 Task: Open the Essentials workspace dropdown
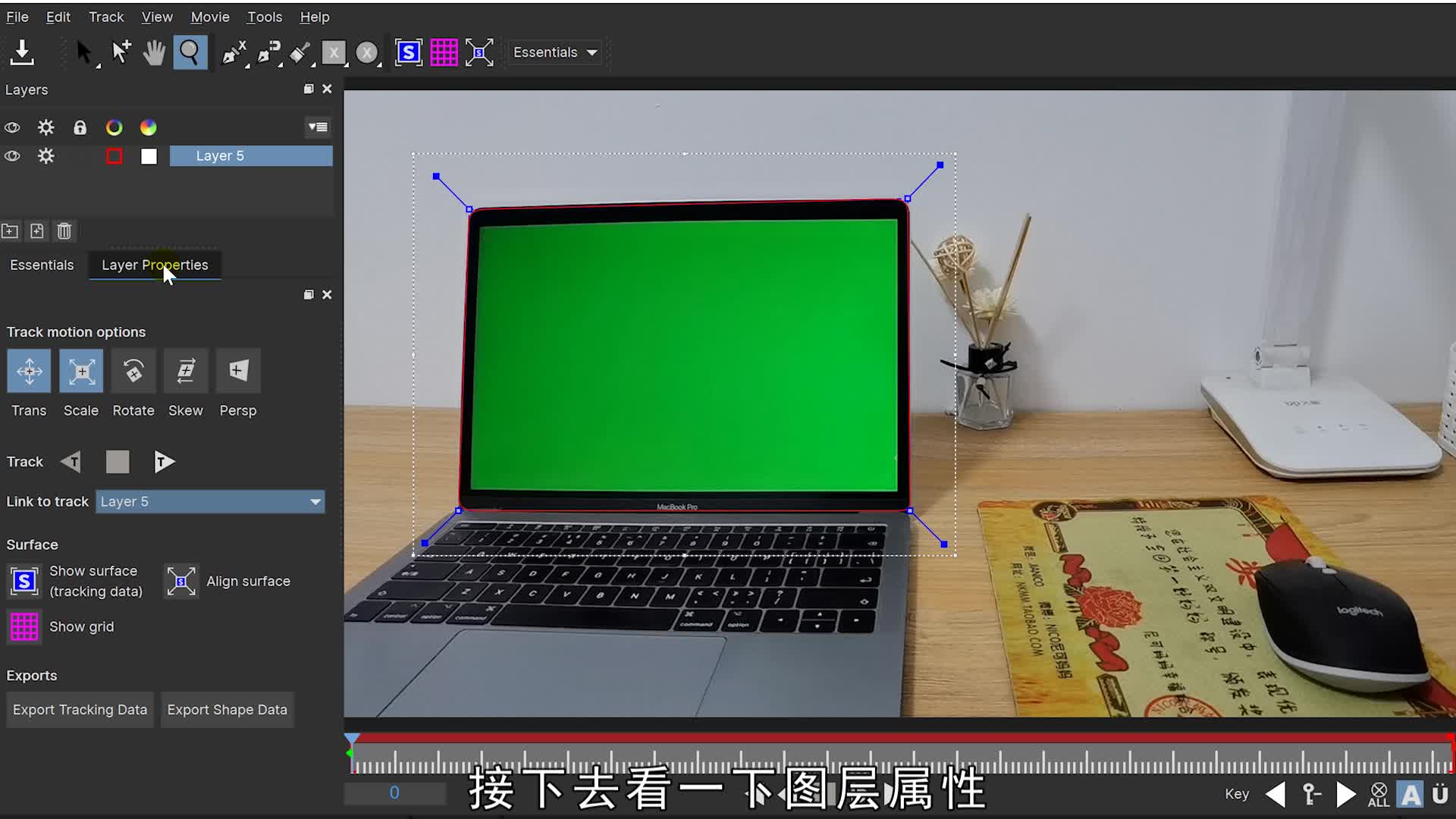[x=555, y=52]
